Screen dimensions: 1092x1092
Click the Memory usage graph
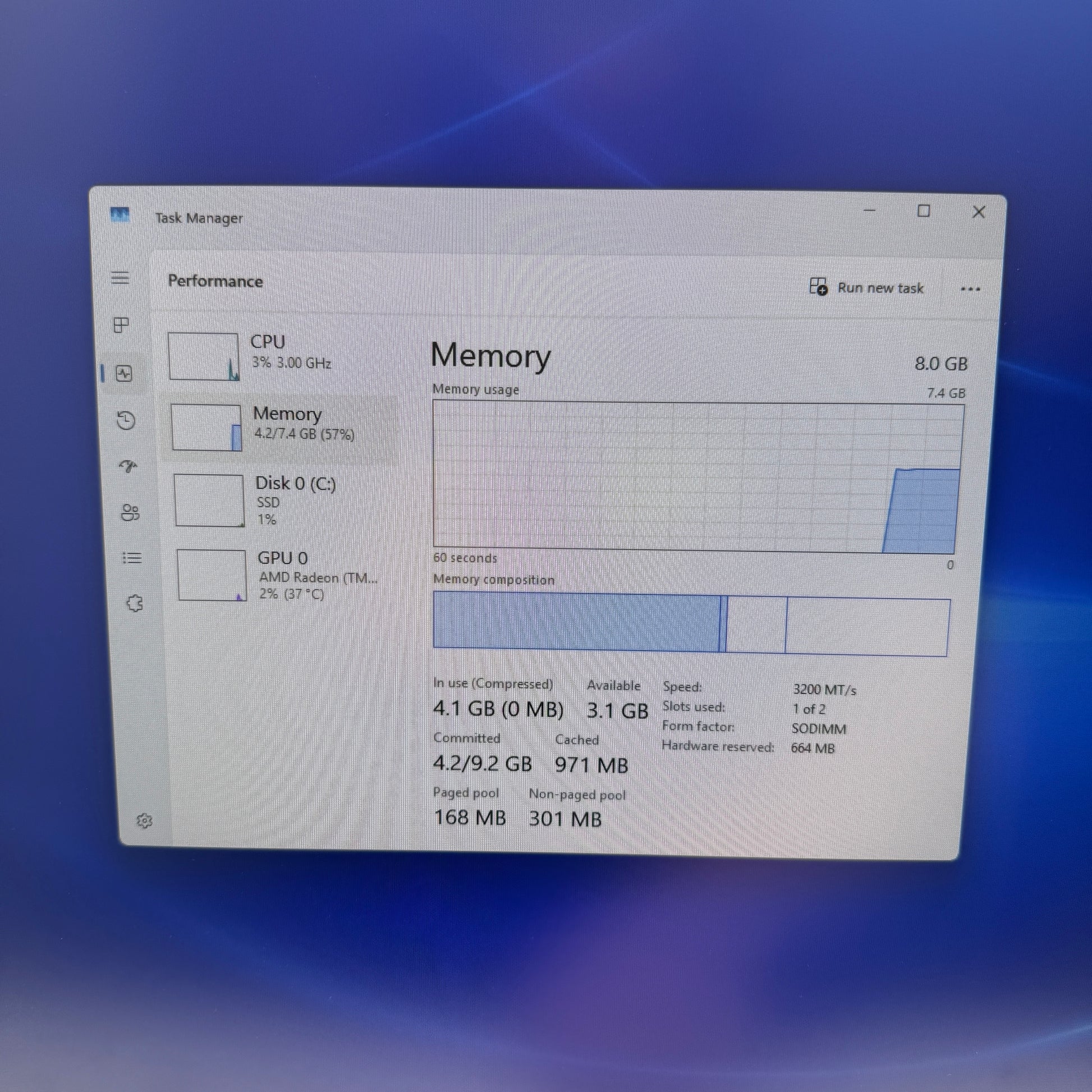[698, 478]
